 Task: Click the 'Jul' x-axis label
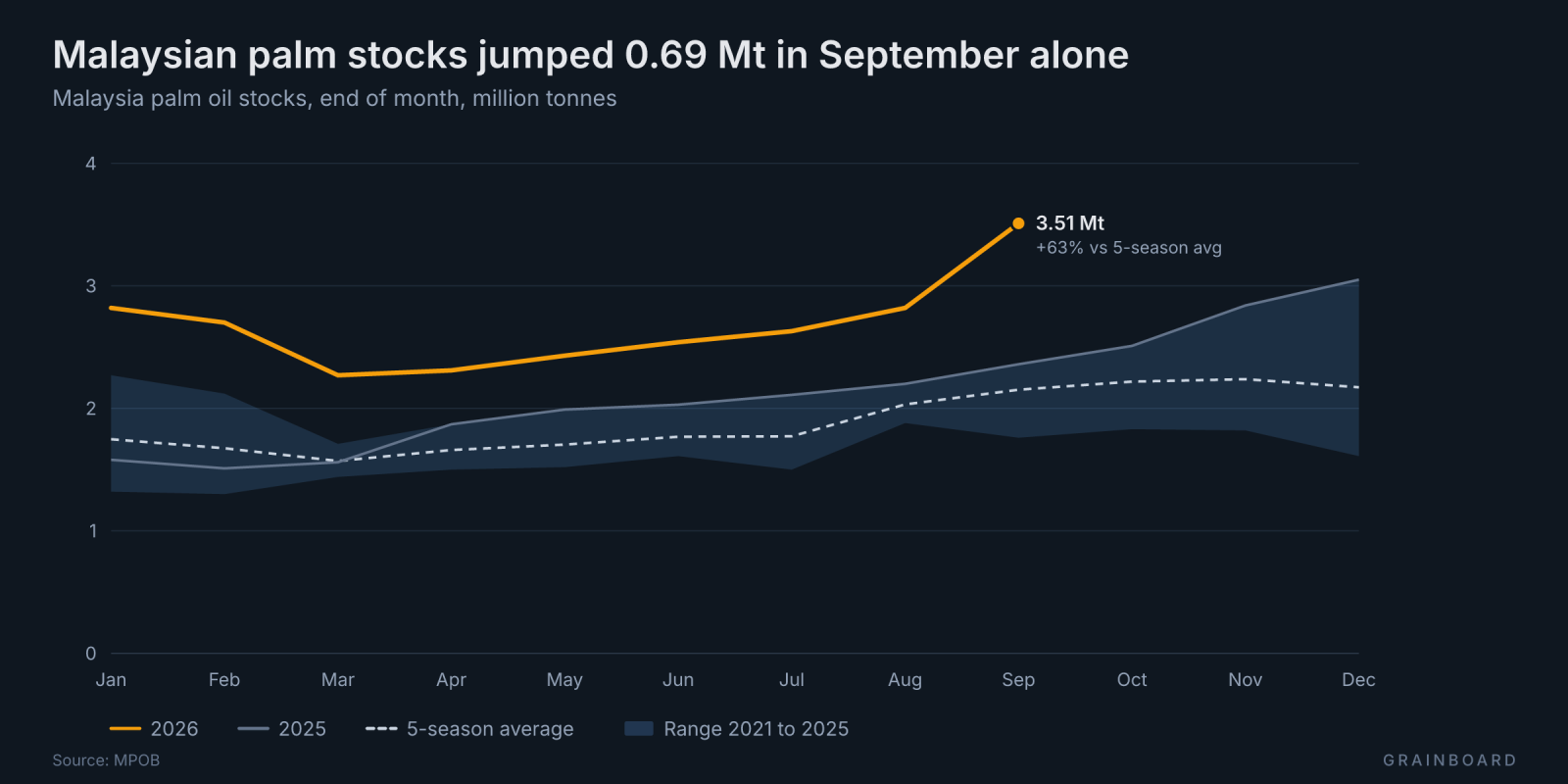tap(792, 680)
